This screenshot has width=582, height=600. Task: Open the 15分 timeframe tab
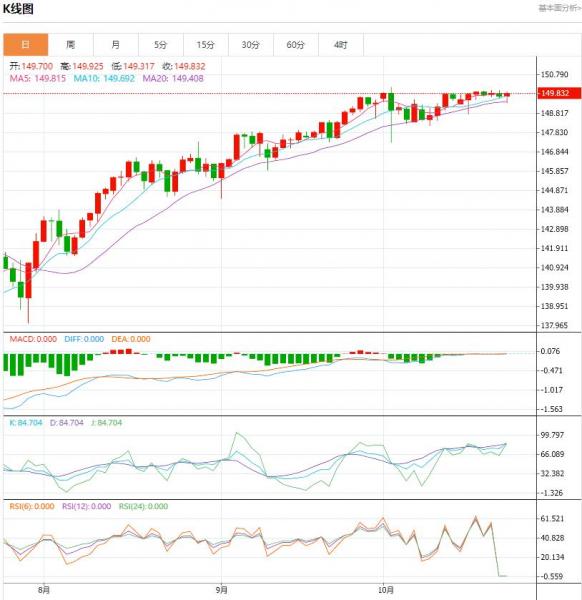[x=206, y=45]
